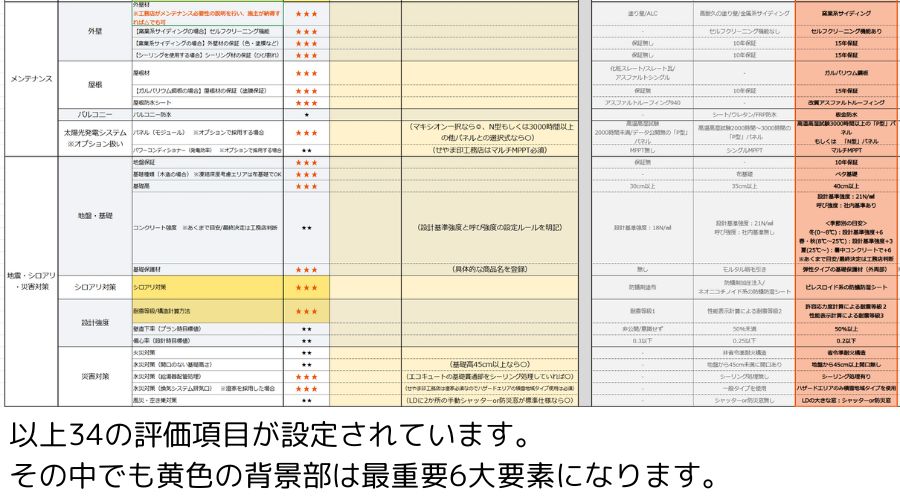900x500 pixels.
Task: Select the 30cm以上 grey cell
Action: tap(642, 186)
